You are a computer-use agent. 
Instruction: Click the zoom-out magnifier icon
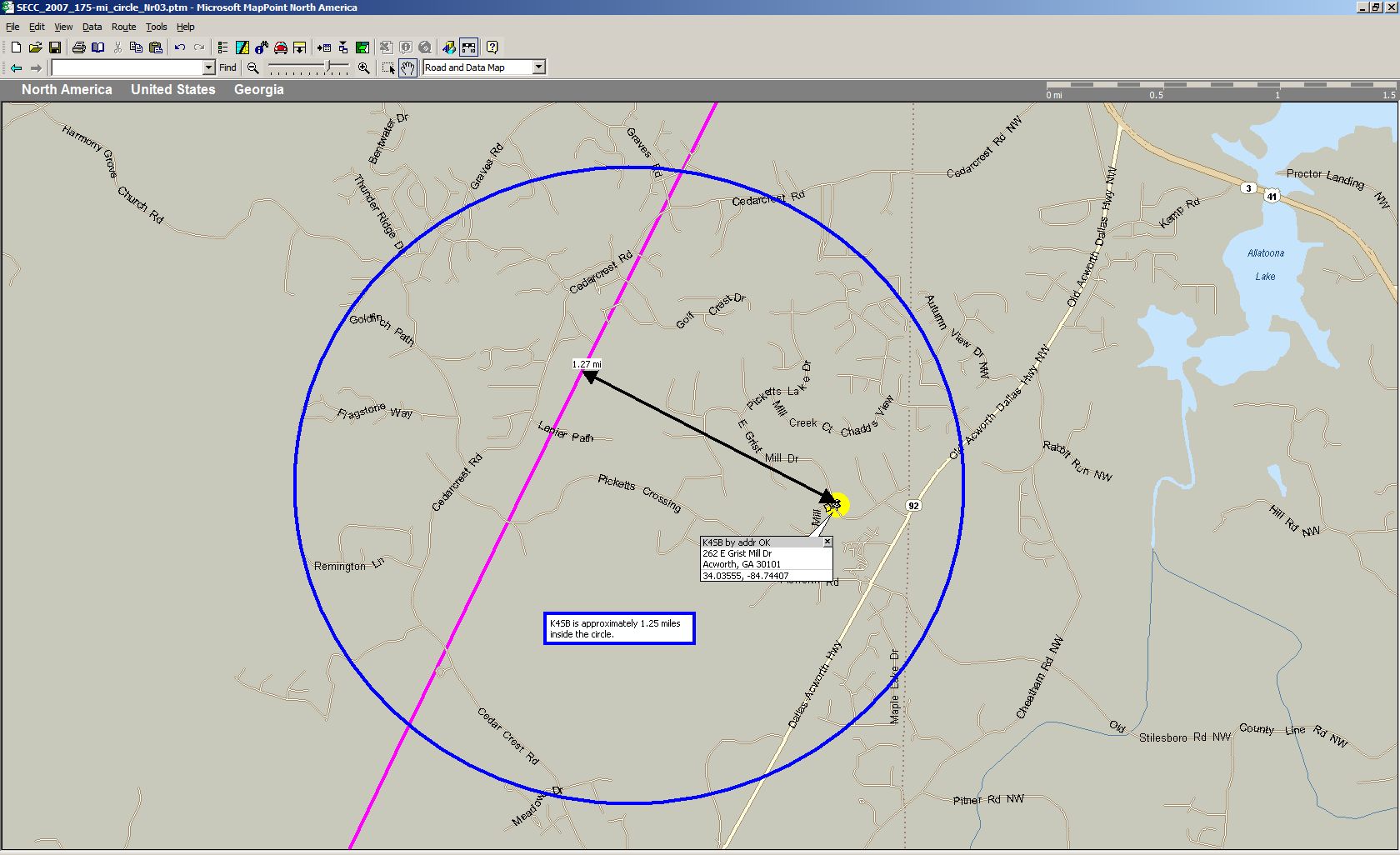point(253,67)
